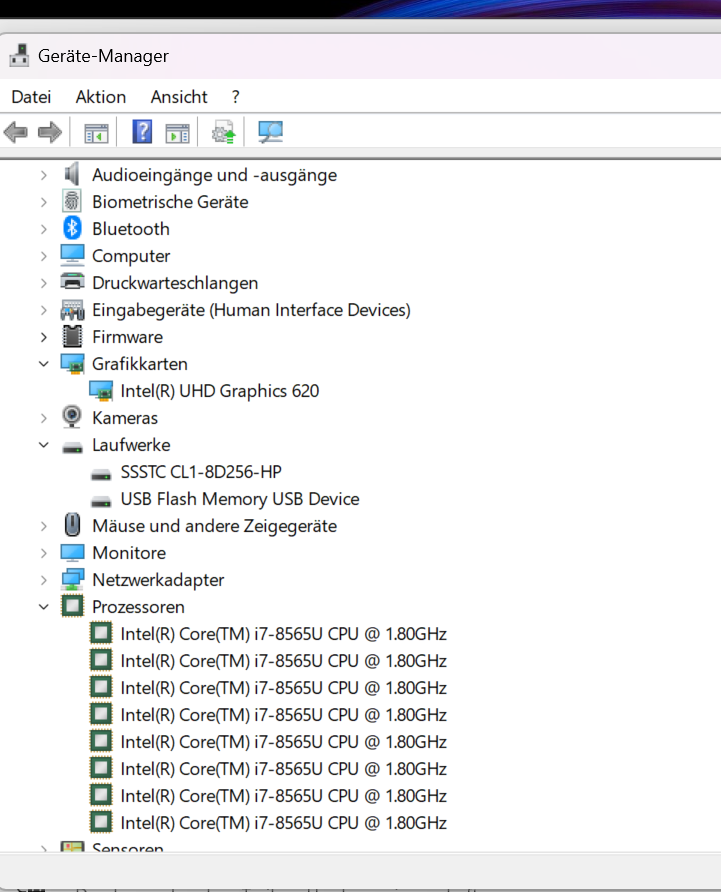
Task: Select Eingabegeräte (Human Interface Devices) label
Action: point(251,310)
